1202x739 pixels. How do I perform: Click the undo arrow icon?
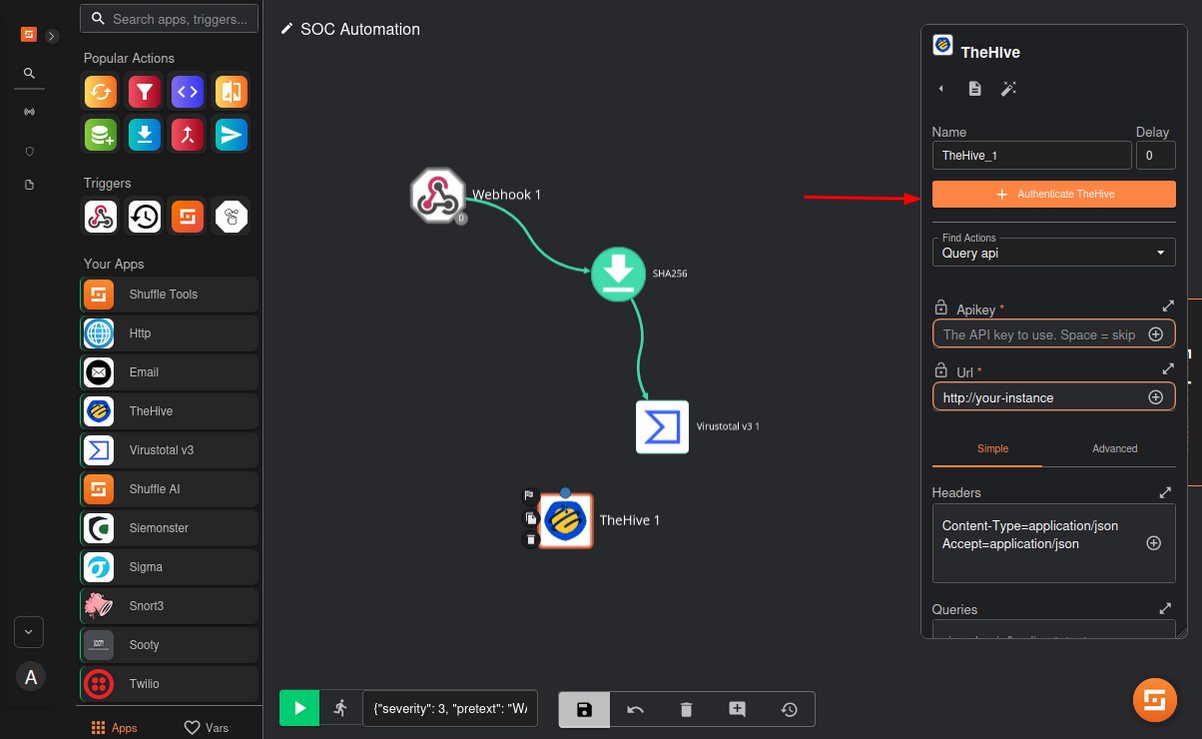coord(635,709)
